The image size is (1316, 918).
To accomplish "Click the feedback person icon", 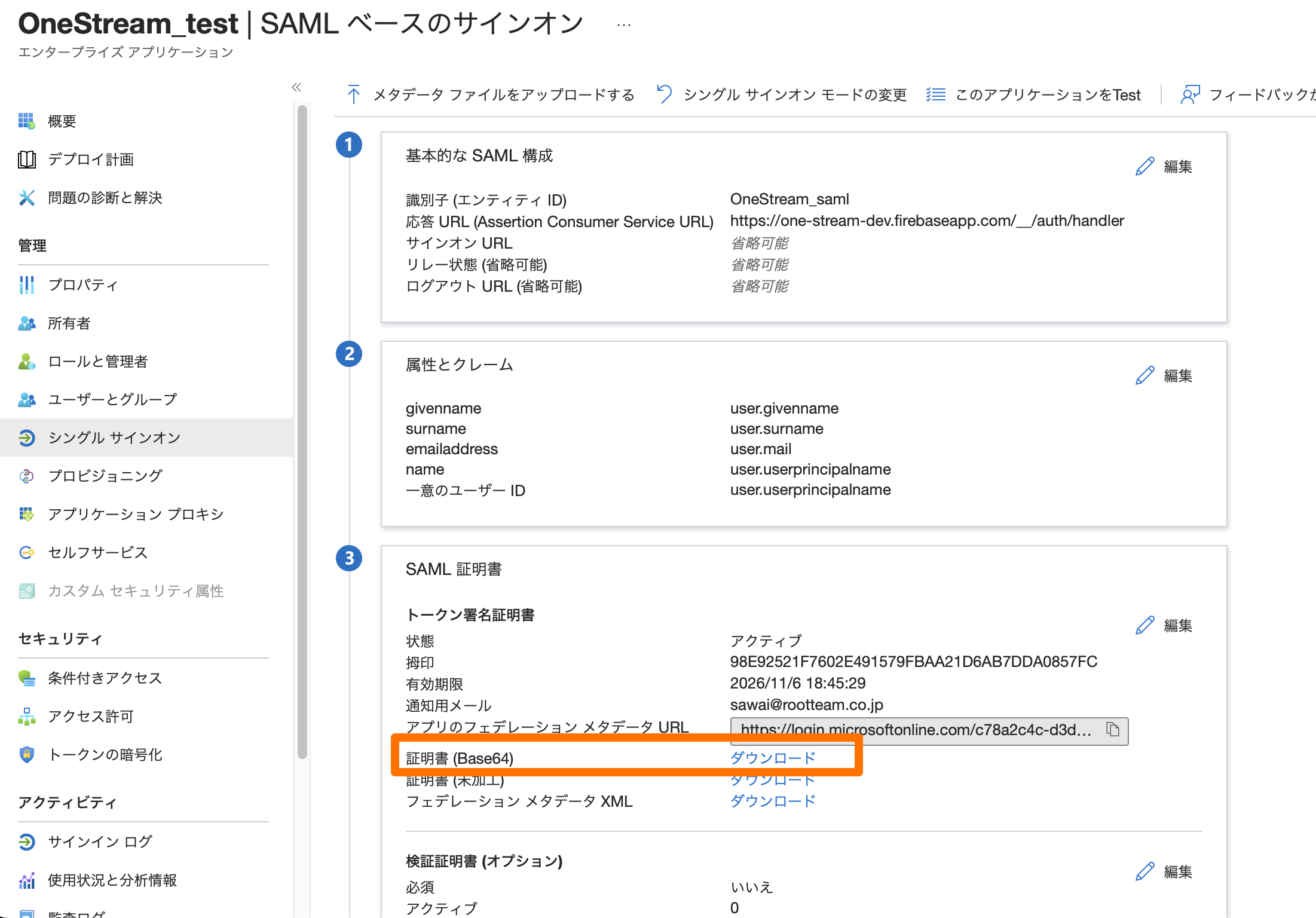I will 1190,94.
